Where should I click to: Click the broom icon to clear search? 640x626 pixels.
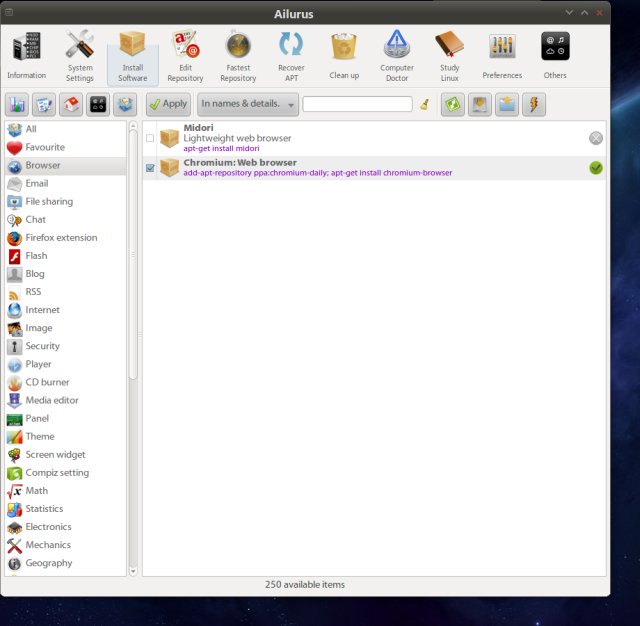[x=424, y=104]
